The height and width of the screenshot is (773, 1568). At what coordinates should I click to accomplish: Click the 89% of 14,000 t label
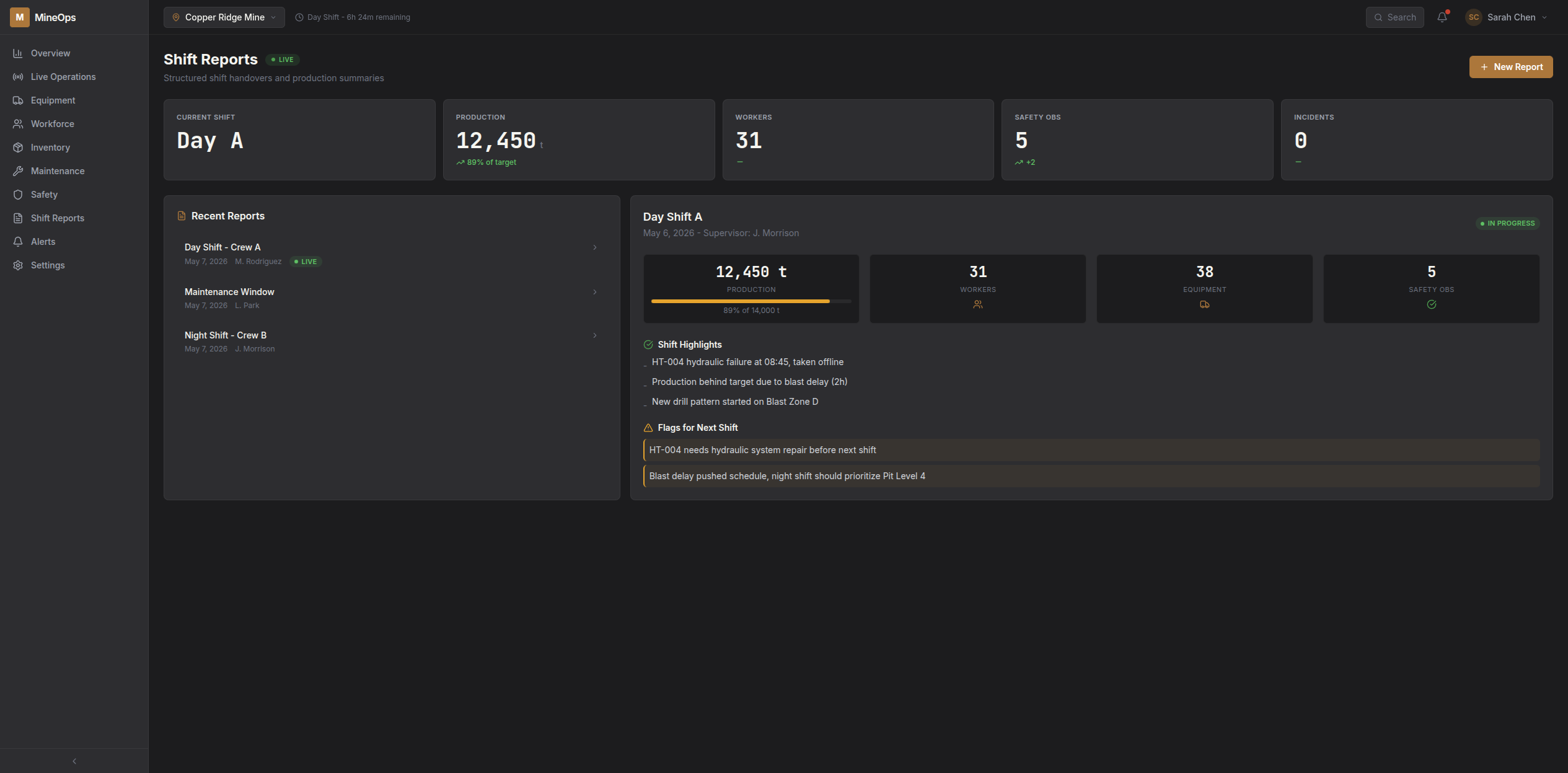point(751,311)
